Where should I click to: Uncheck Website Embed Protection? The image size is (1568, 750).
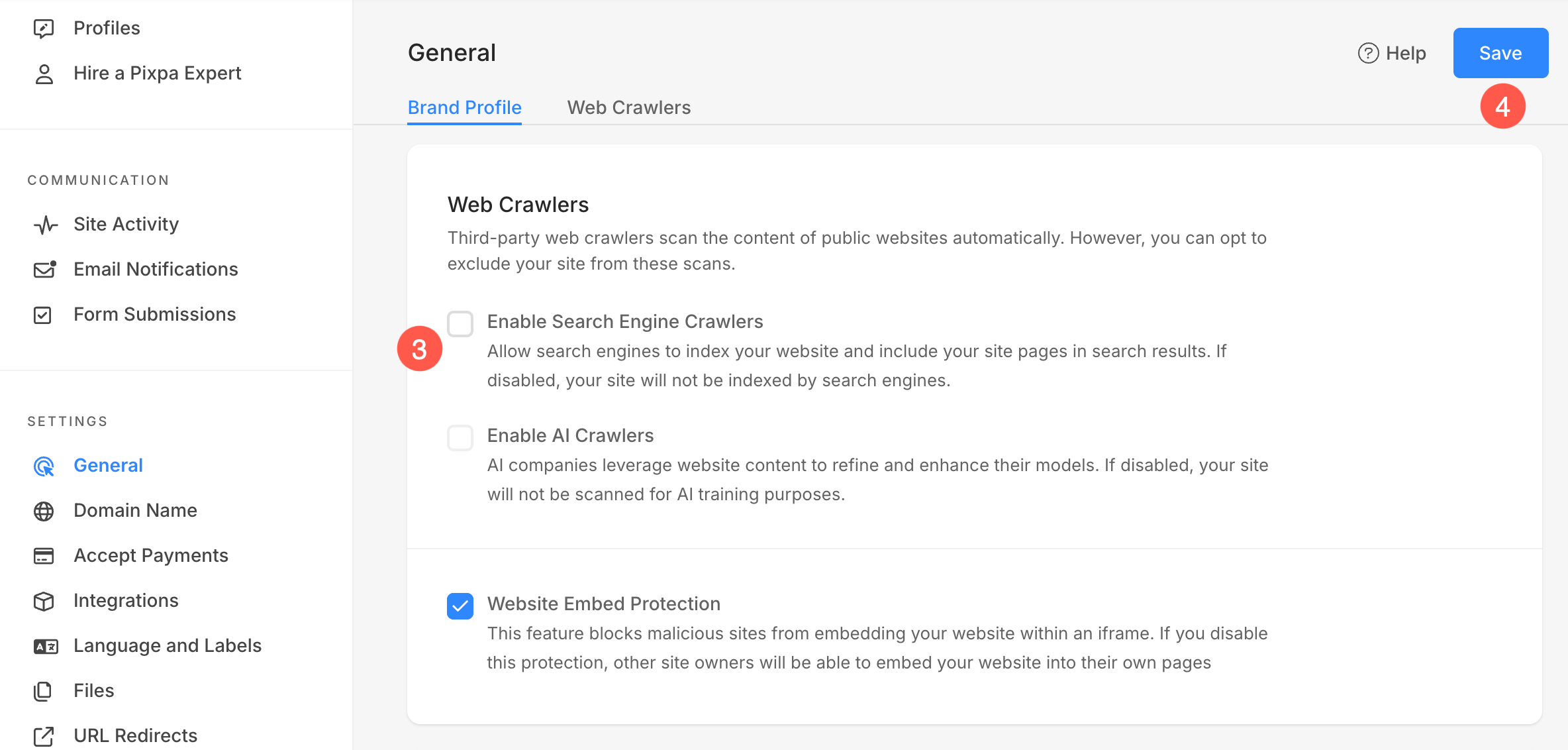[460, 606]
